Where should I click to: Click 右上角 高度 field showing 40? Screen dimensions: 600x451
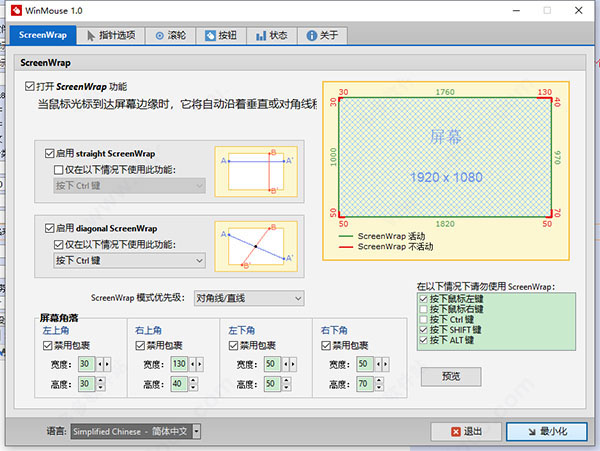click(179, 384)
